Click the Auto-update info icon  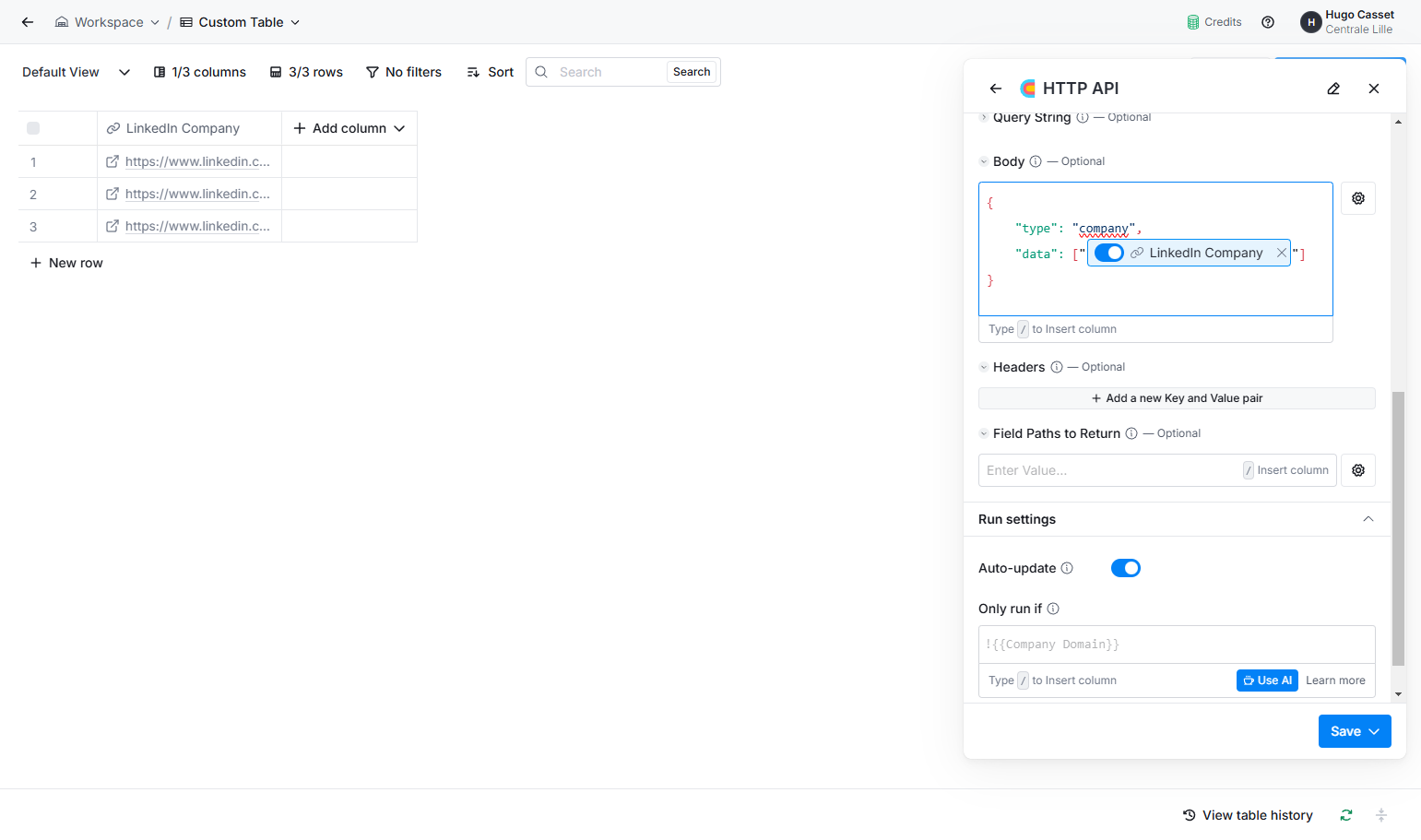[1067, 568]
